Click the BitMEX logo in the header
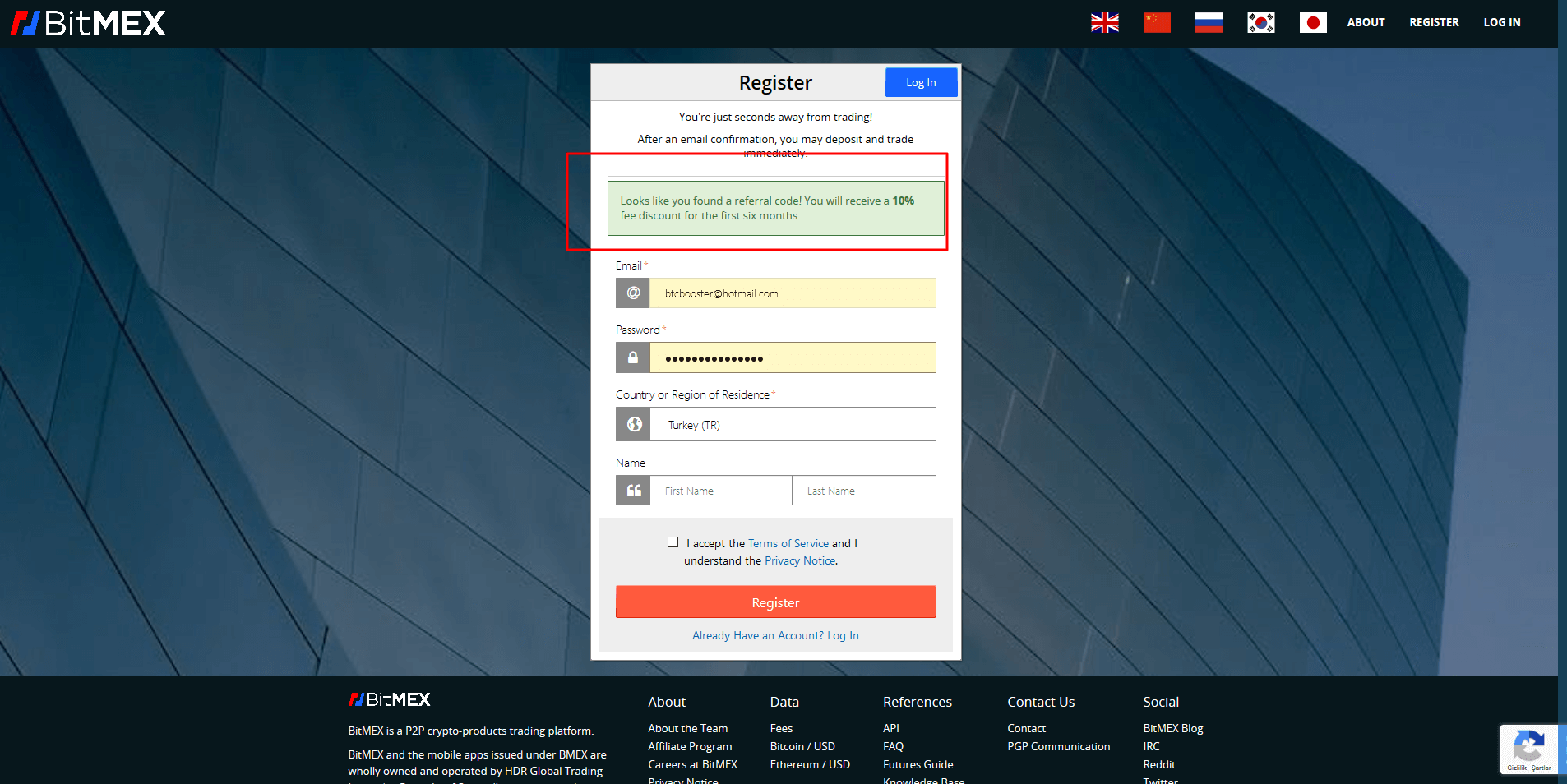This screenshot has width=1567, height=784. [88, 23]
